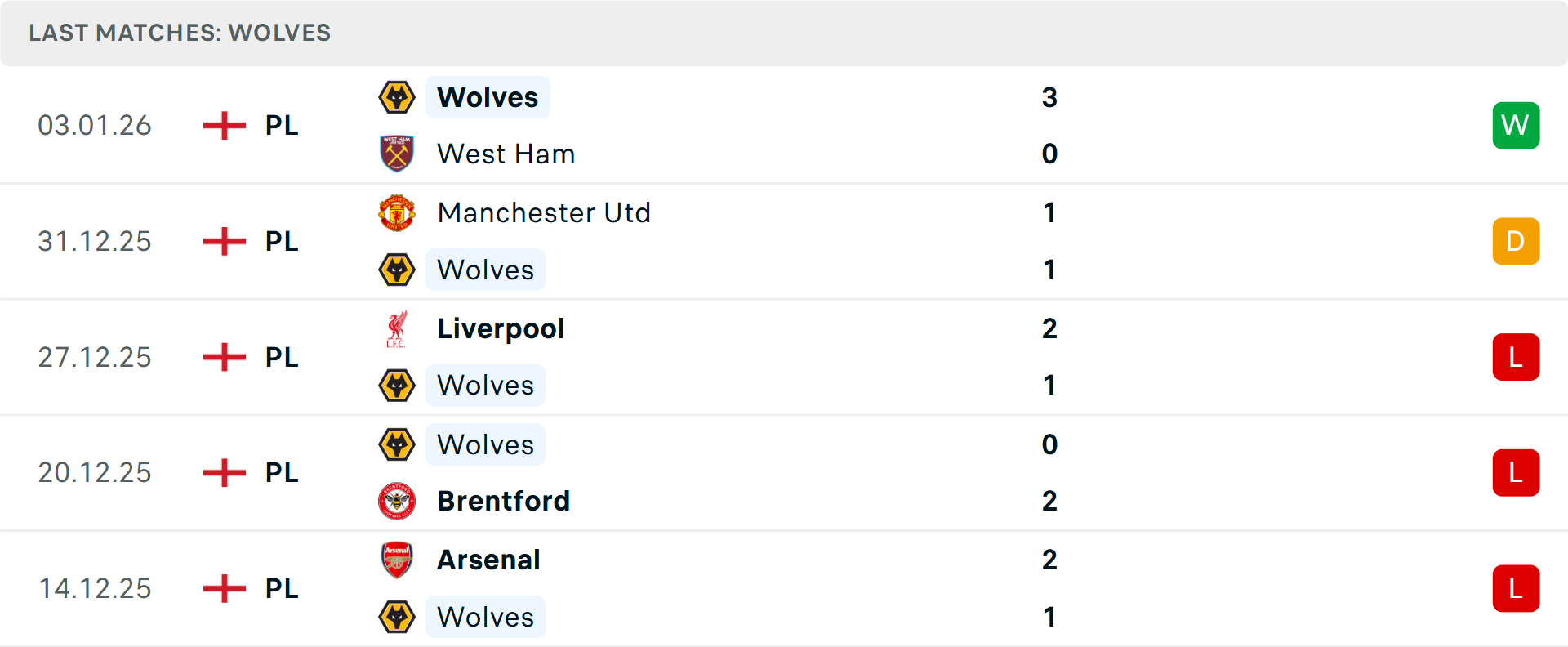
Task: Click the Last Matches: Wolves header
Action: (180, 33)
